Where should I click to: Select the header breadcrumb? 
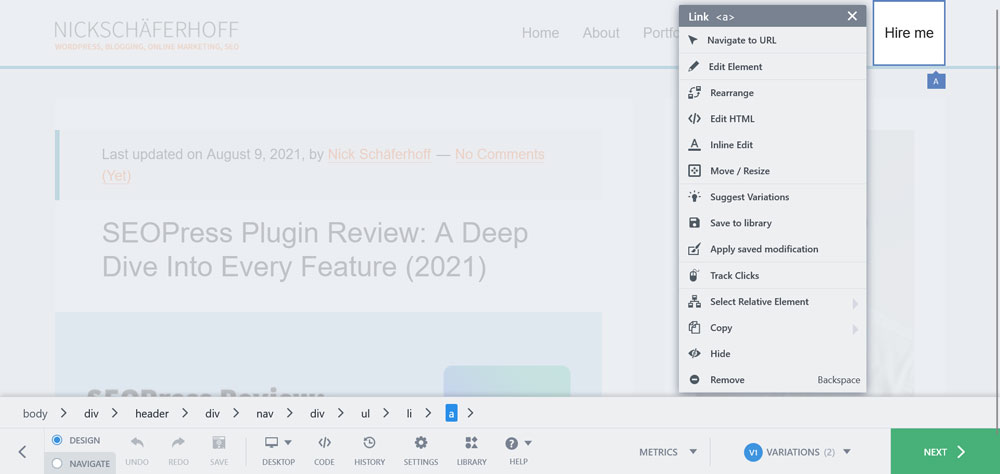tap(152, 413)
